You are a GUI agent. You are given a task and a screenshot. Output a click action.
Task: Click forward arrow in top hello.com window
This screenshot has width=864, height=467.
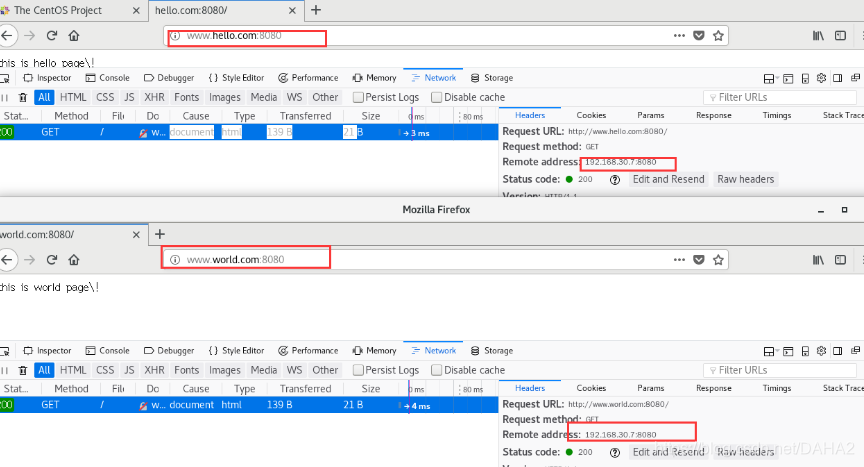point(30,35)
